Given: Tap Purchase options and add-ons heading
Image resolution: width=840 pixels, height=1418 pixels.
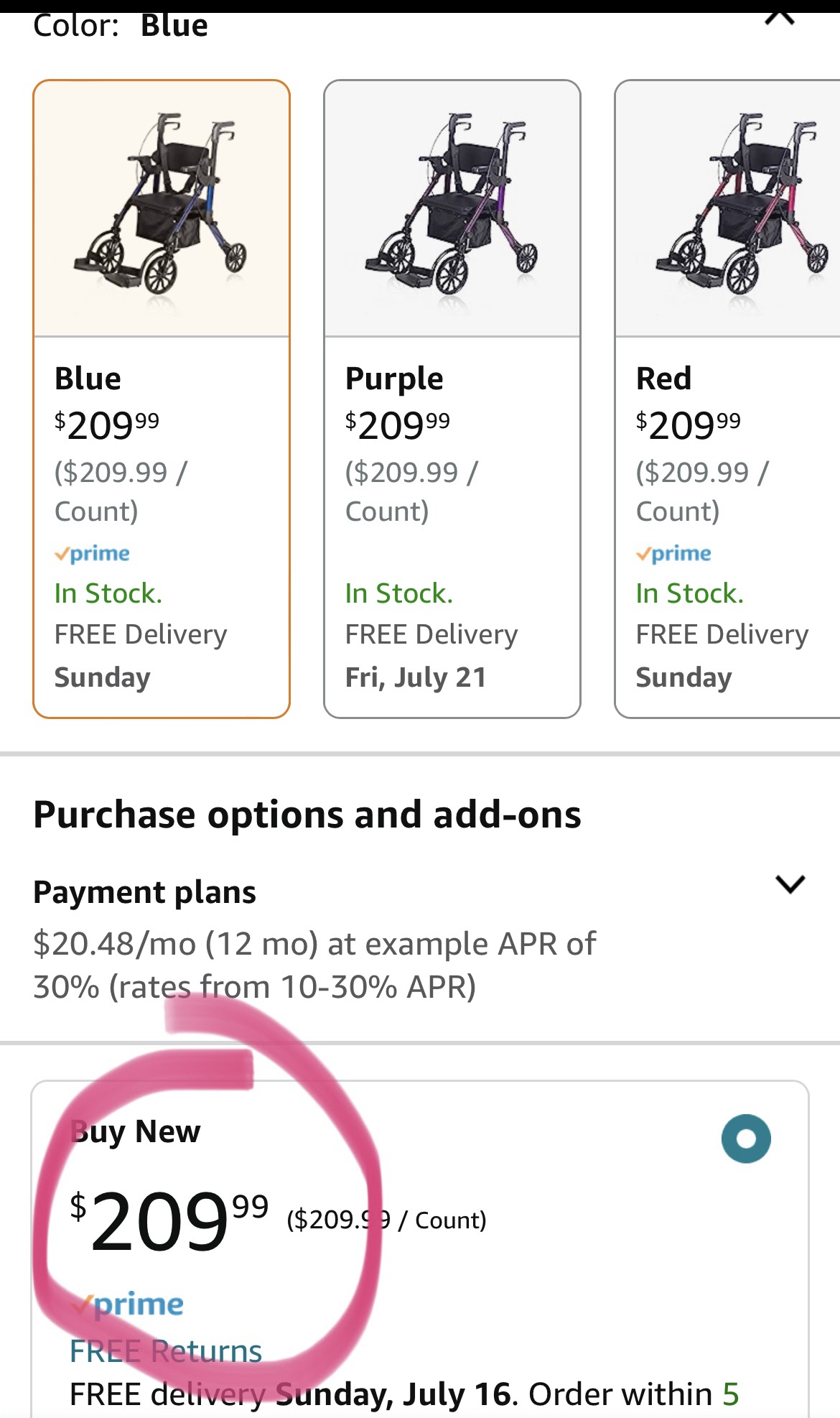Looking at the screenshot, I should tap(307, 815).
